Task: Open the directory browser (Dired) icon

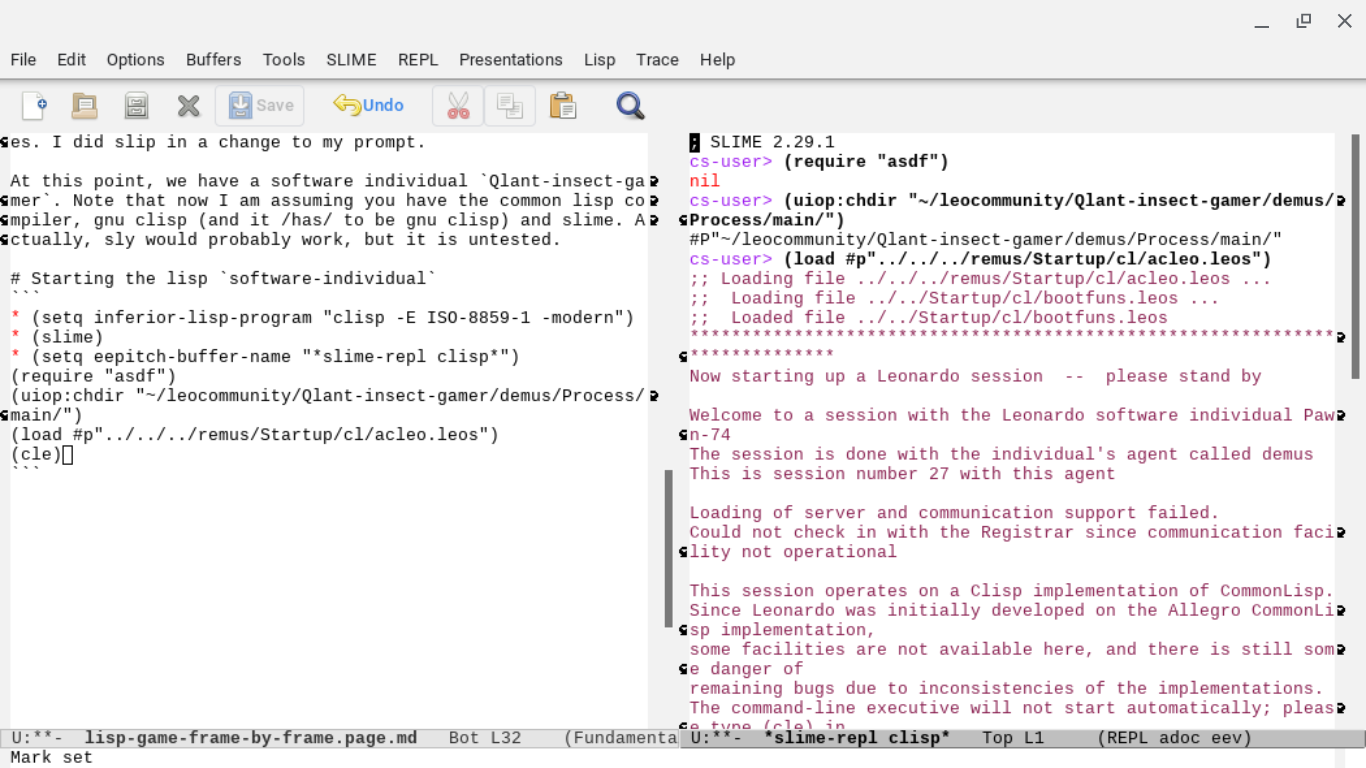Action: pyautogui.click(x=136, y=105)
